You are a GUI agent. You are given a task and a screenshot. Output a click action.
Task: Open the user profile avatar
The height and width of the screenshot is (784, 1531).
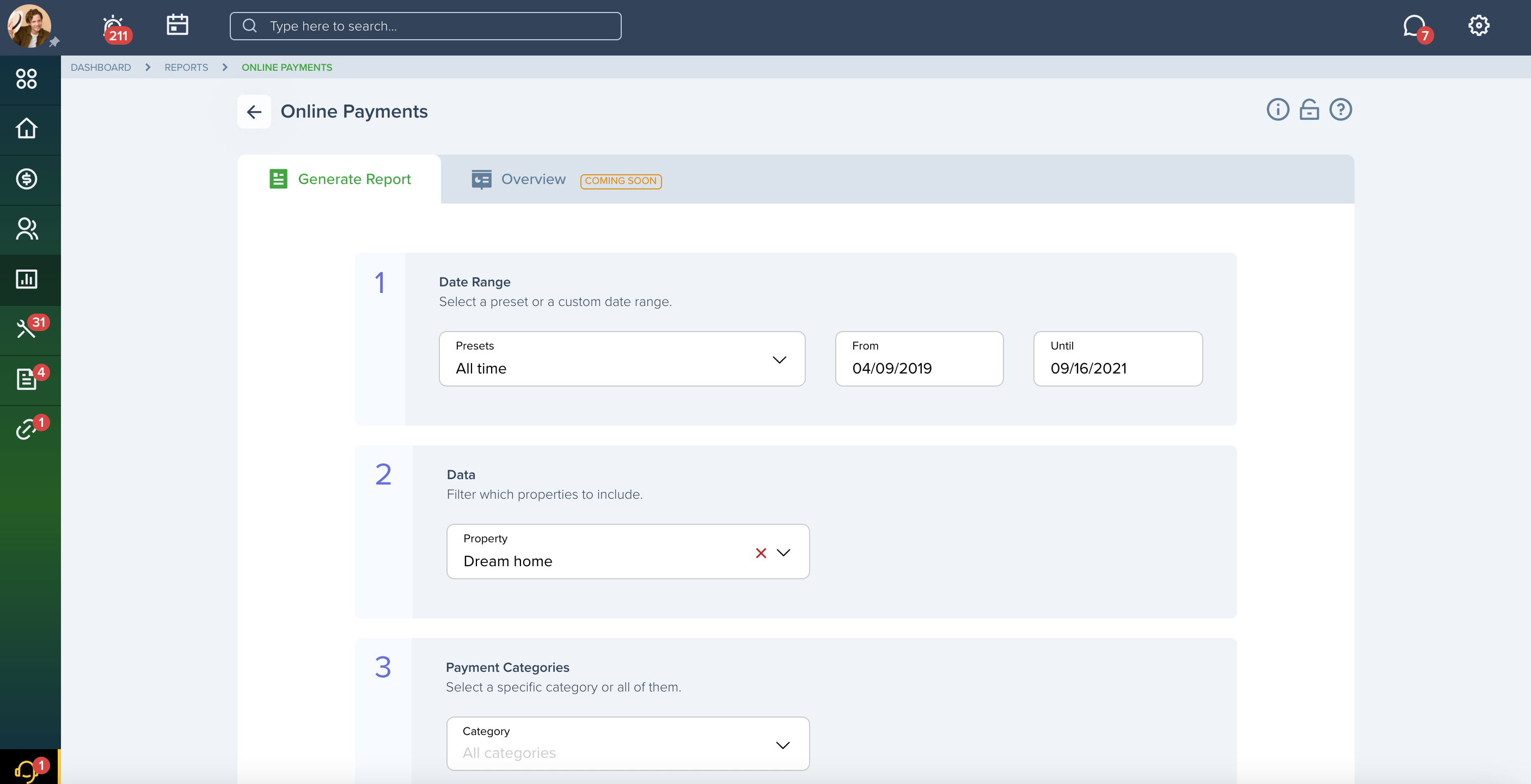29,26
